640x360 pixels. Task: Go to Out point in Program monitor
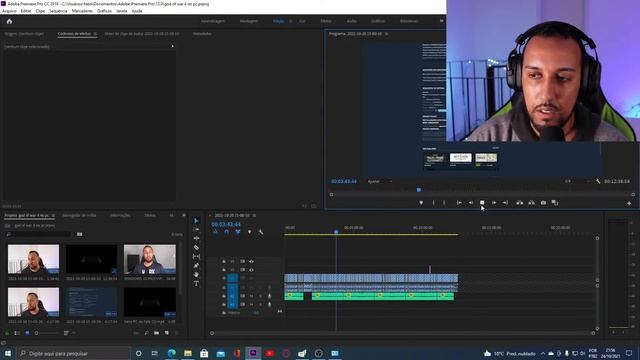505,202
